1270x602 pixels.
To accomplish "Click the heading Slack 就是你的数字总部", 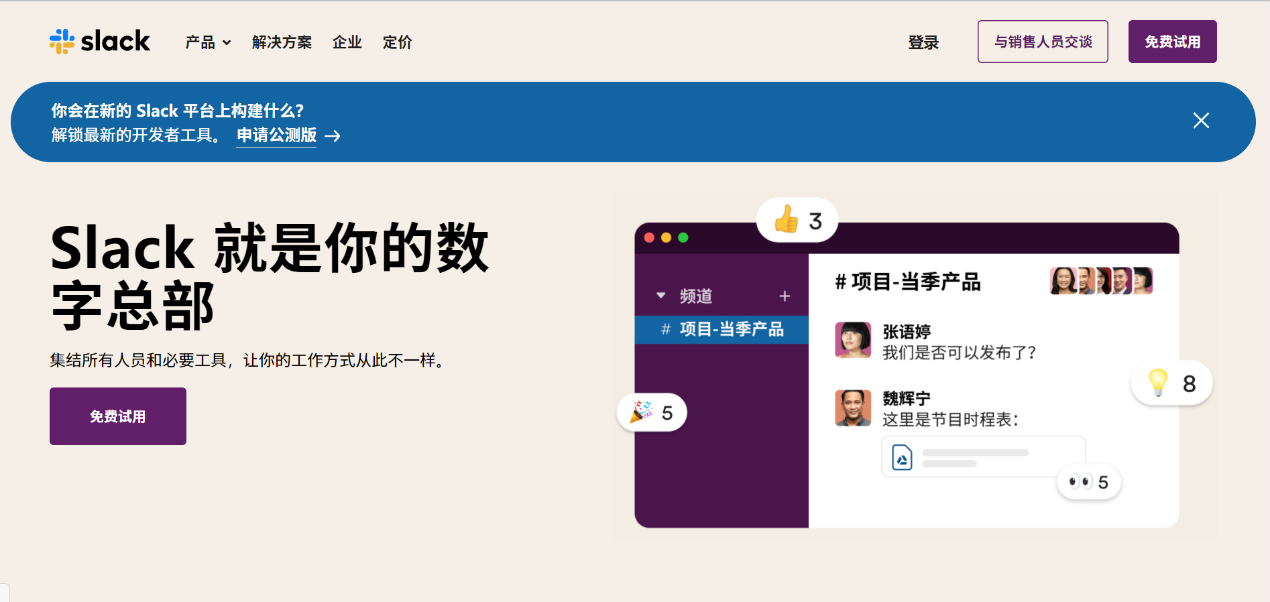I will point(270,277).
